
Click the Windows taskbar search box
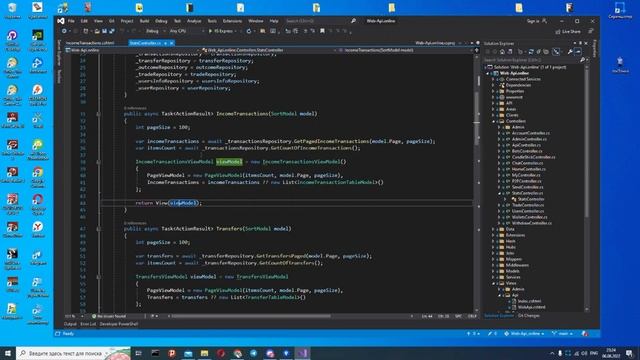click(x=73, y=353)
